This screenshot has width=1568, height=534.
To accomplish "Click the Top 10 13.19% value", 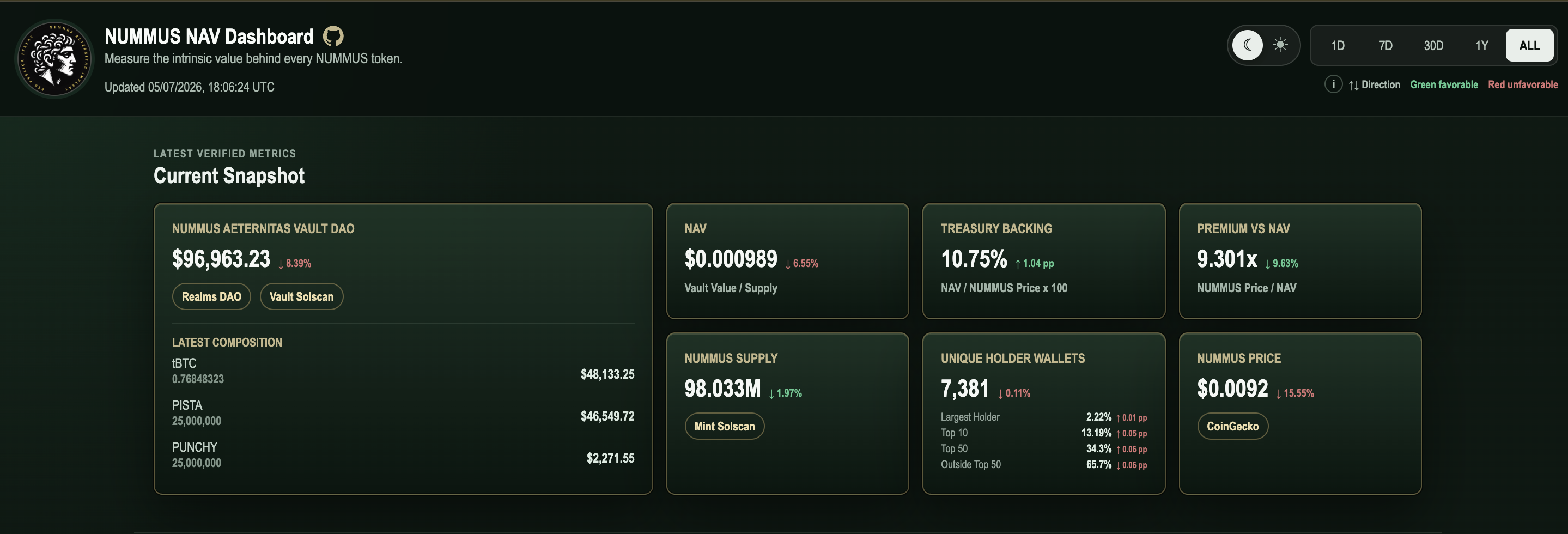I will pyautogui.click(x=1096, y=433).
